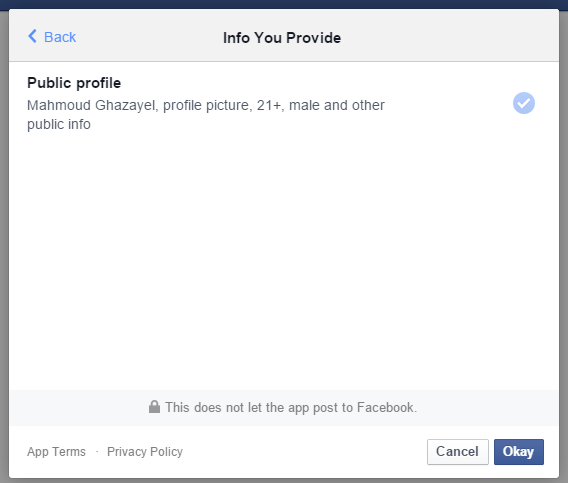
Task: Click the dimmed gray overlay right of dialog
Action: (x=564, y=246)
